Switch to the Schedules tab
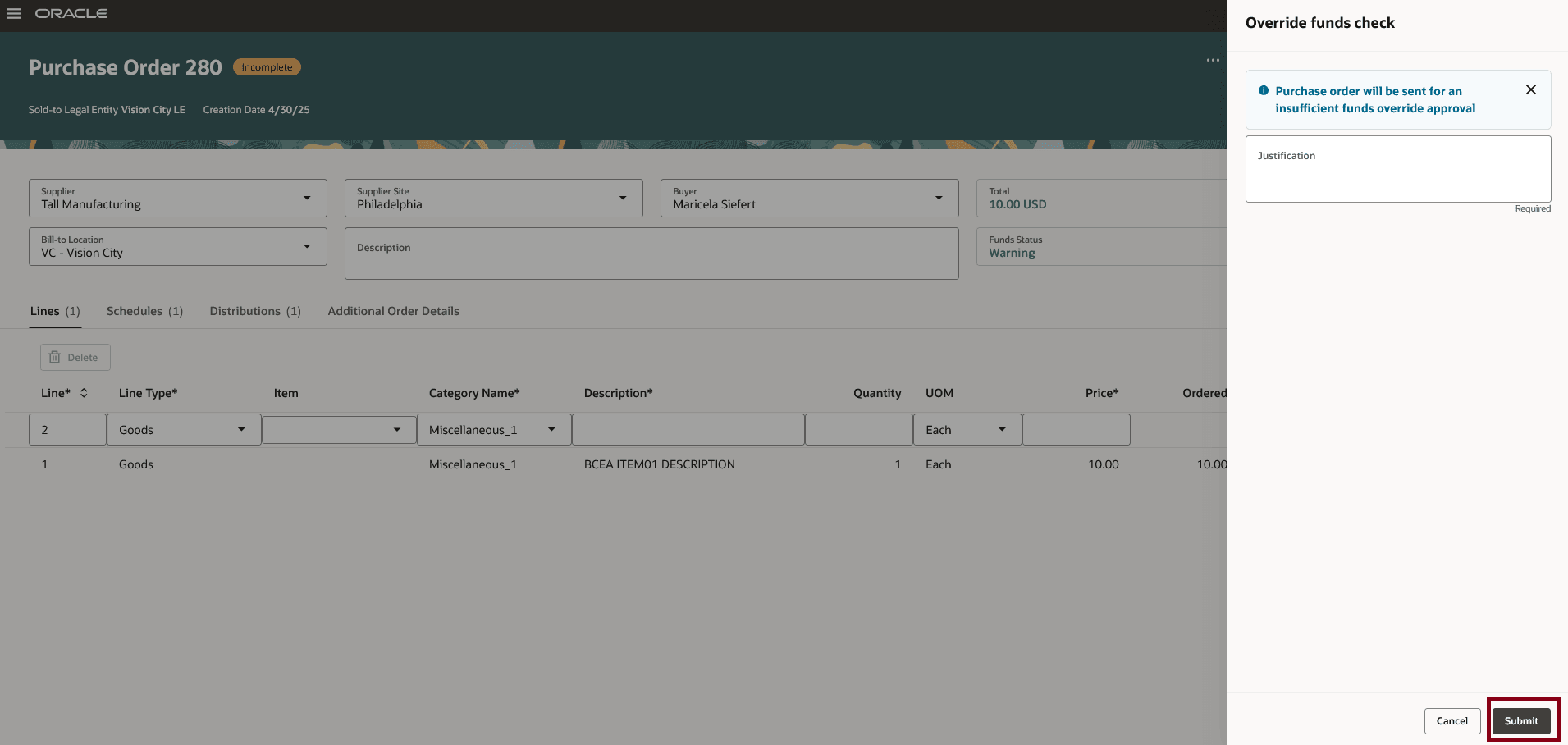The width and height of the screenshot is (1568, 745). click(135, 311)
